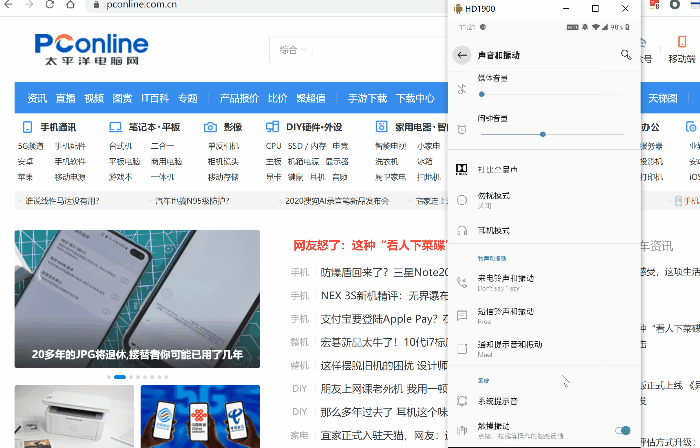
Task: Tap the back arrow in sound settings
Action: [462, 55]
